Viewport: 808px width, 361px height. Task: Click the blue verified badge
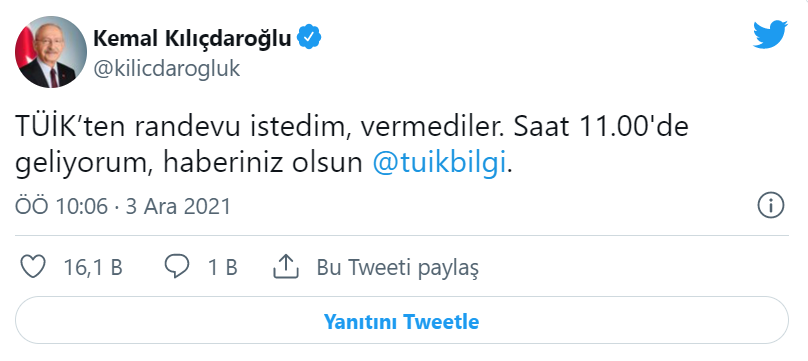point(310,38)
